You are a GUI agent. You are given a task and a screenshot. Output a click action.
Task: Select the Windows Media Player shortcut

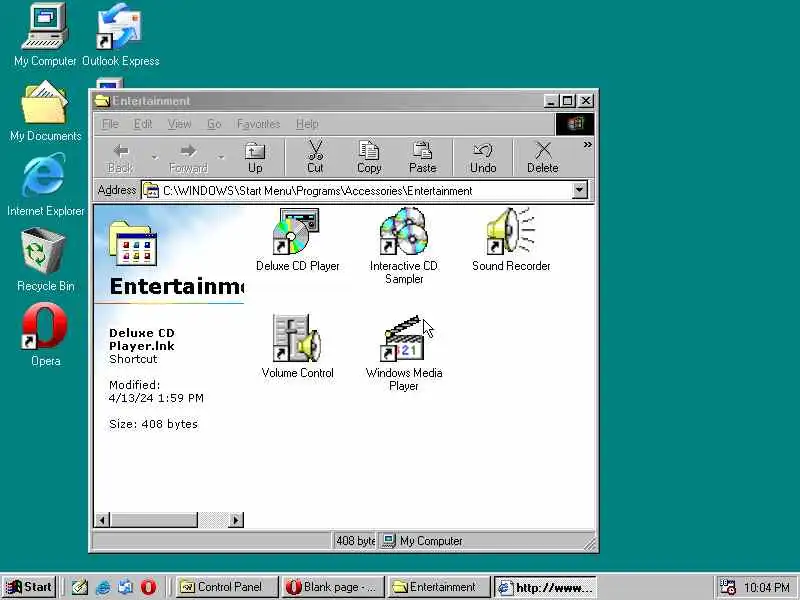(404, 353)
